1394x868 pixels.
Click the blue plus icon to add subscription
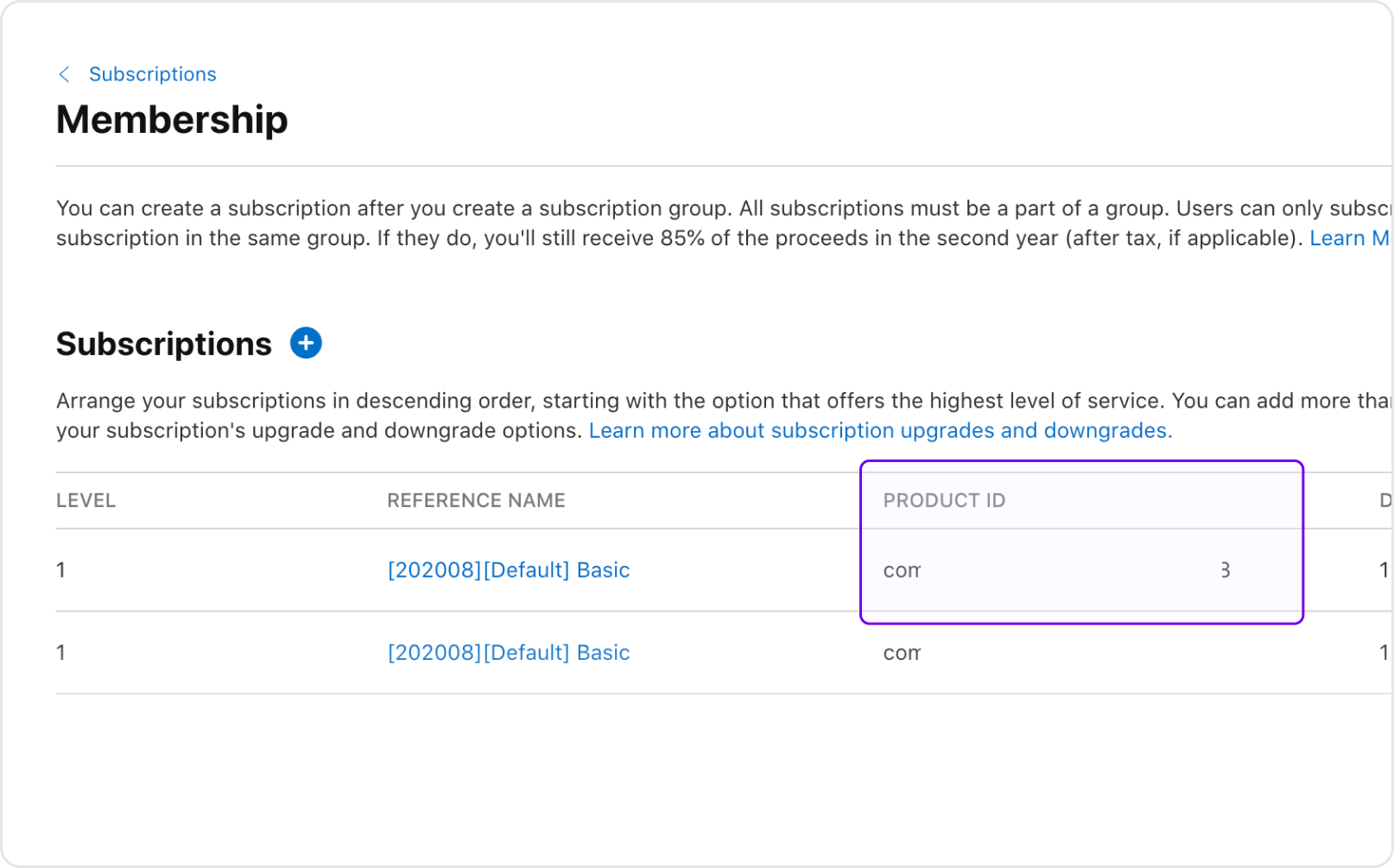[306, 343]
